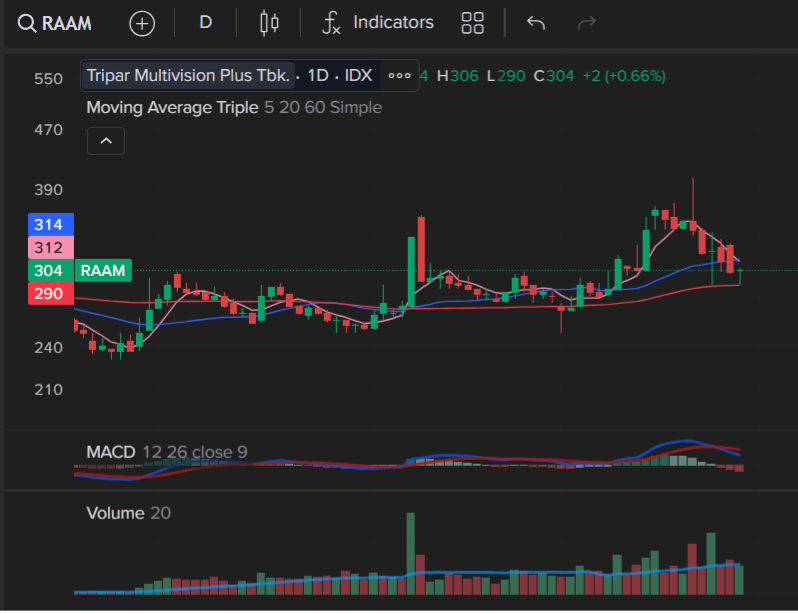Open the D timeframe interval selector
The width and height of the screenshot is (798, 614).
[x=206, y=22]
